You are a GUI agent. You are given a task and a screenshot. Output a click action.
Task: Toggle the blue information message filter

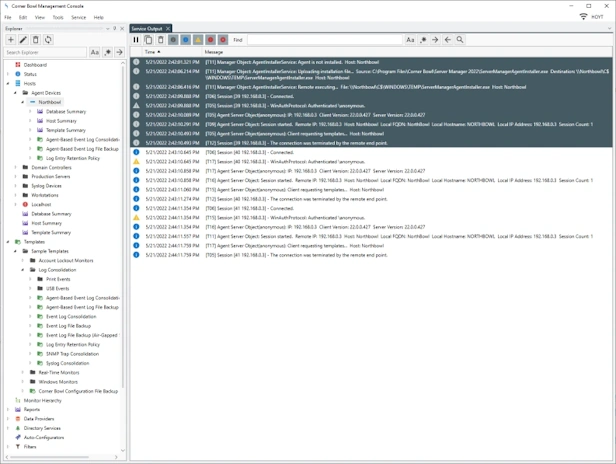pos(186,40)
